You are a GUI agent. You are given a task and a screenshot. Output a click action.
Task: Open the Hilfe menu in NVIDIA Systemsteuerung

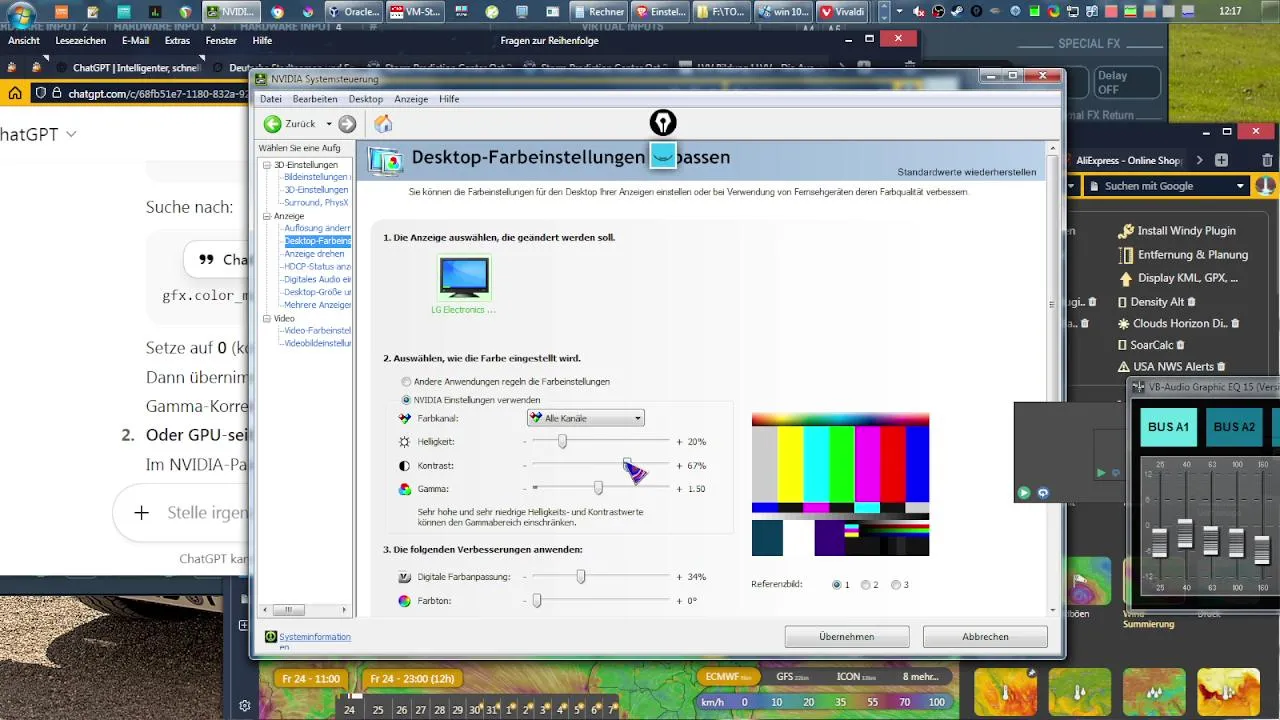tap(449, 99)
